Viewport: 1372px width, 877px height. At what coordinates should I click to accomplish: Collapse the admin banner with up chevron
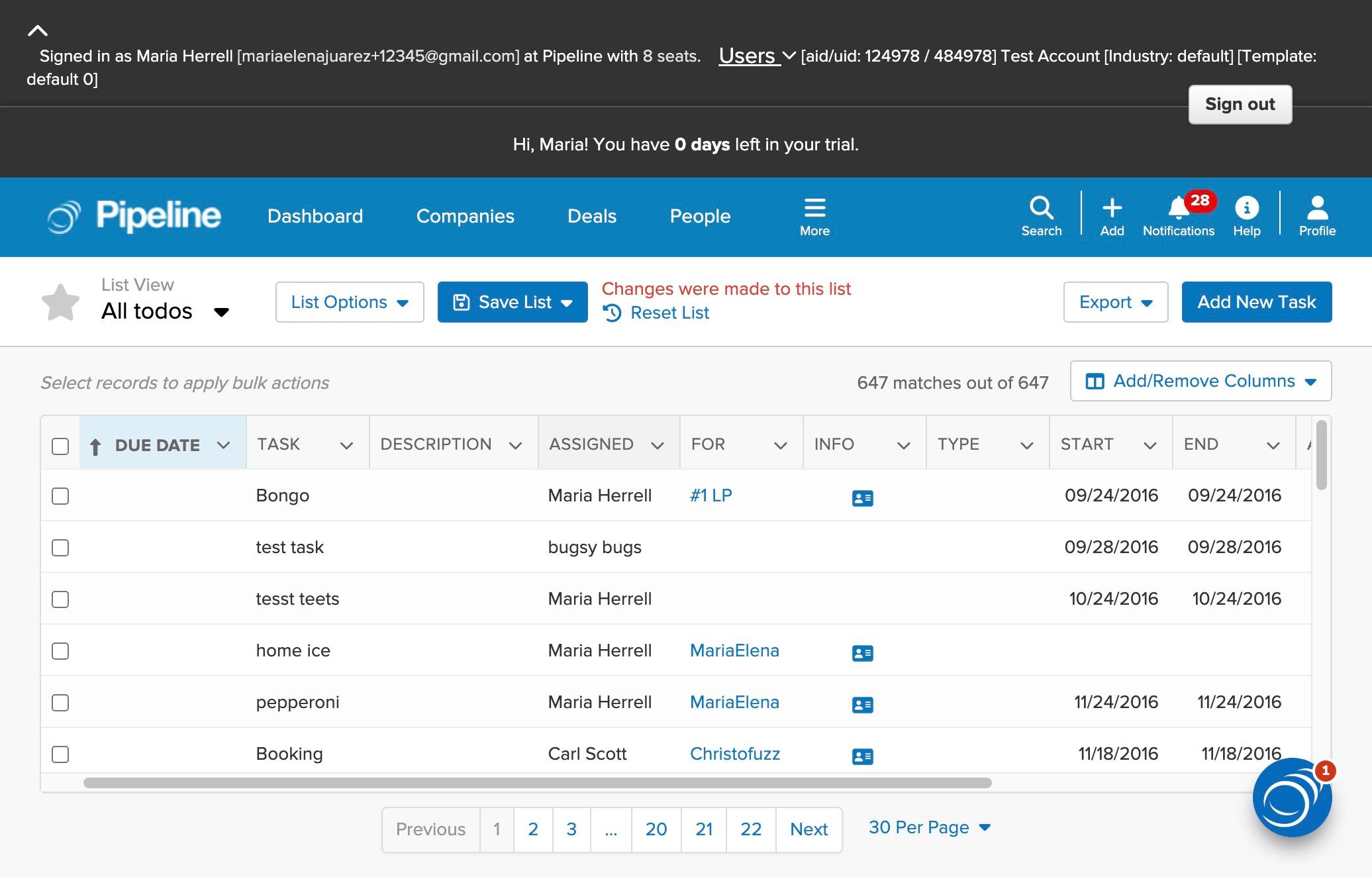click(38, 30)
